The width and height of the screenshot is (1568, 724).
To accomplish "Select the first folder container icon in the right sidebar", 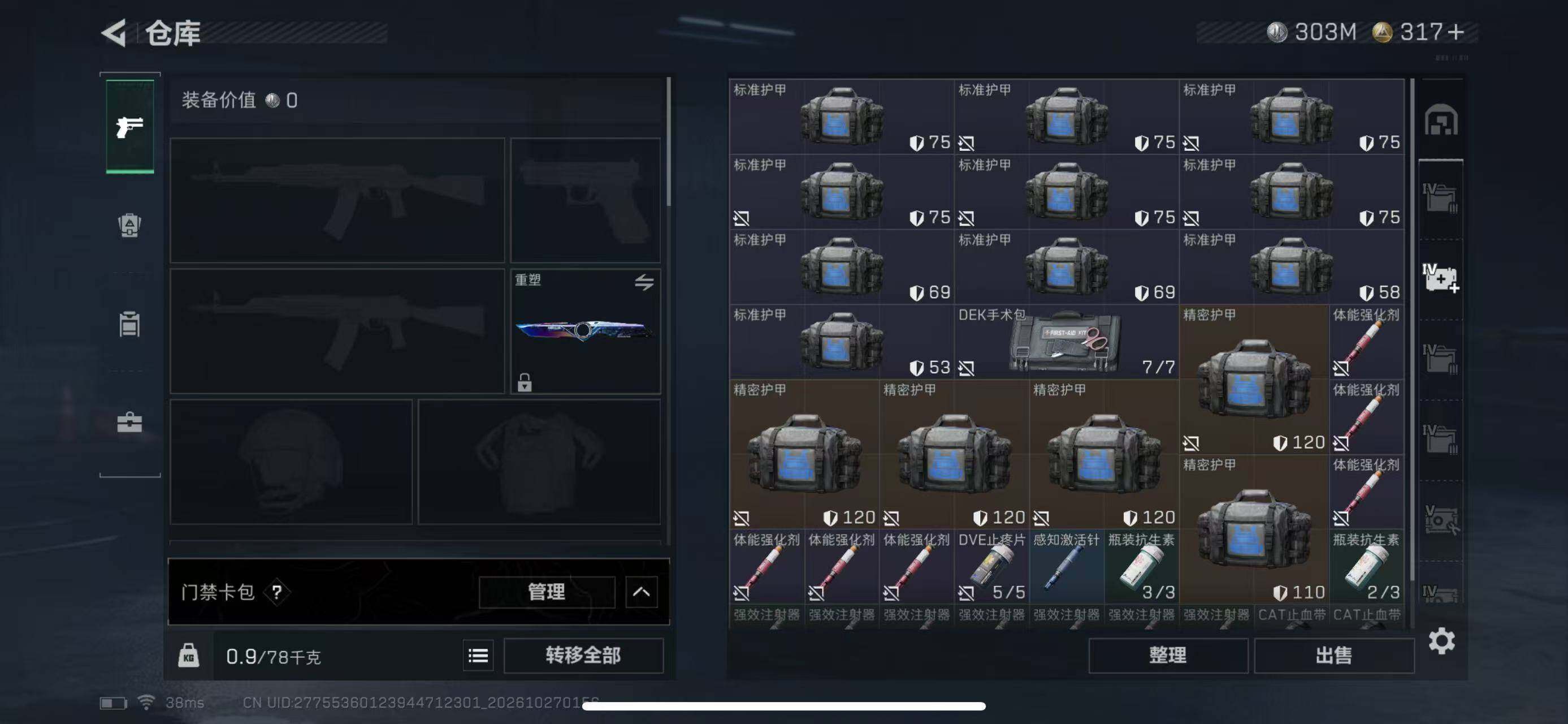I will pyautogui.click(x=1441, y=198).
